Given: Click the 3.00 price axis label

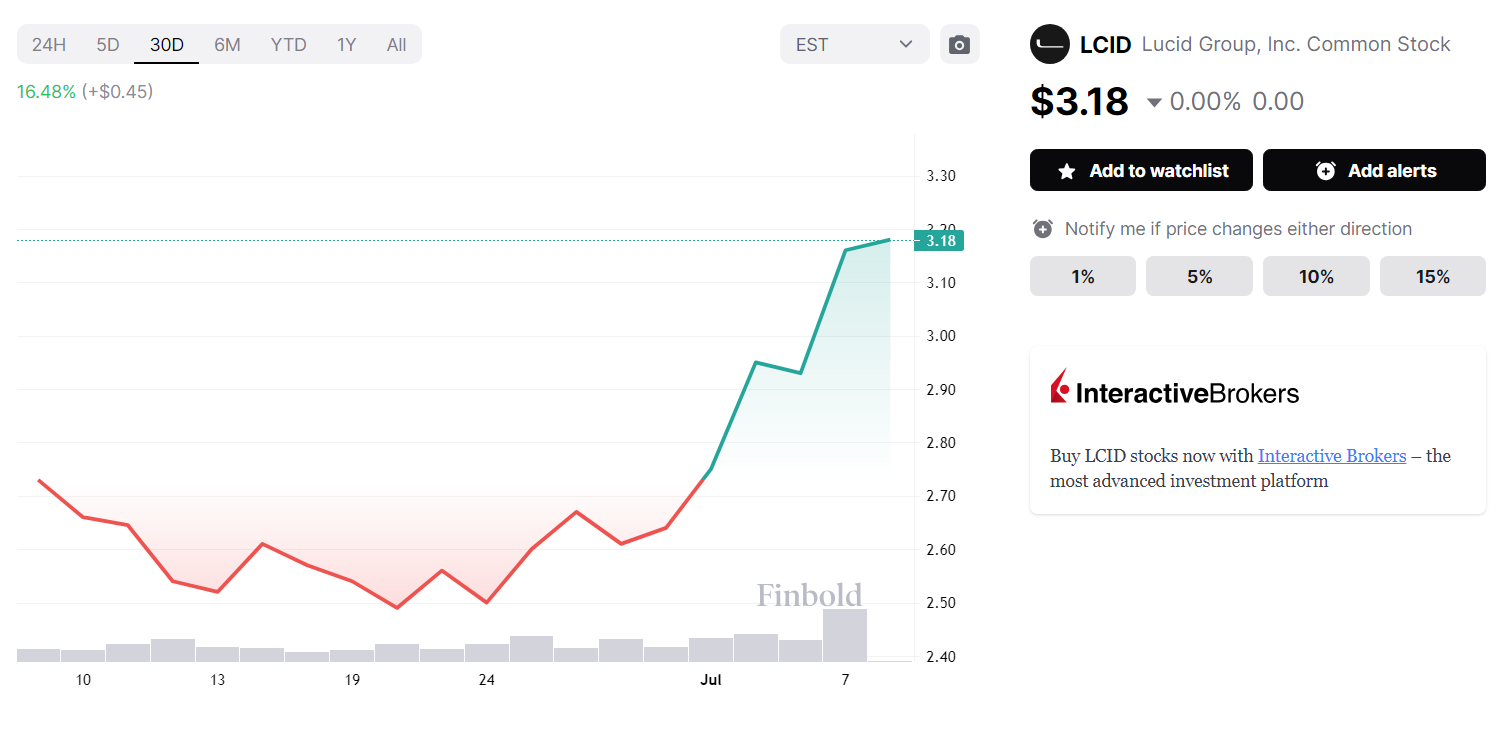Looking at the screenshot, I should 941,336.
